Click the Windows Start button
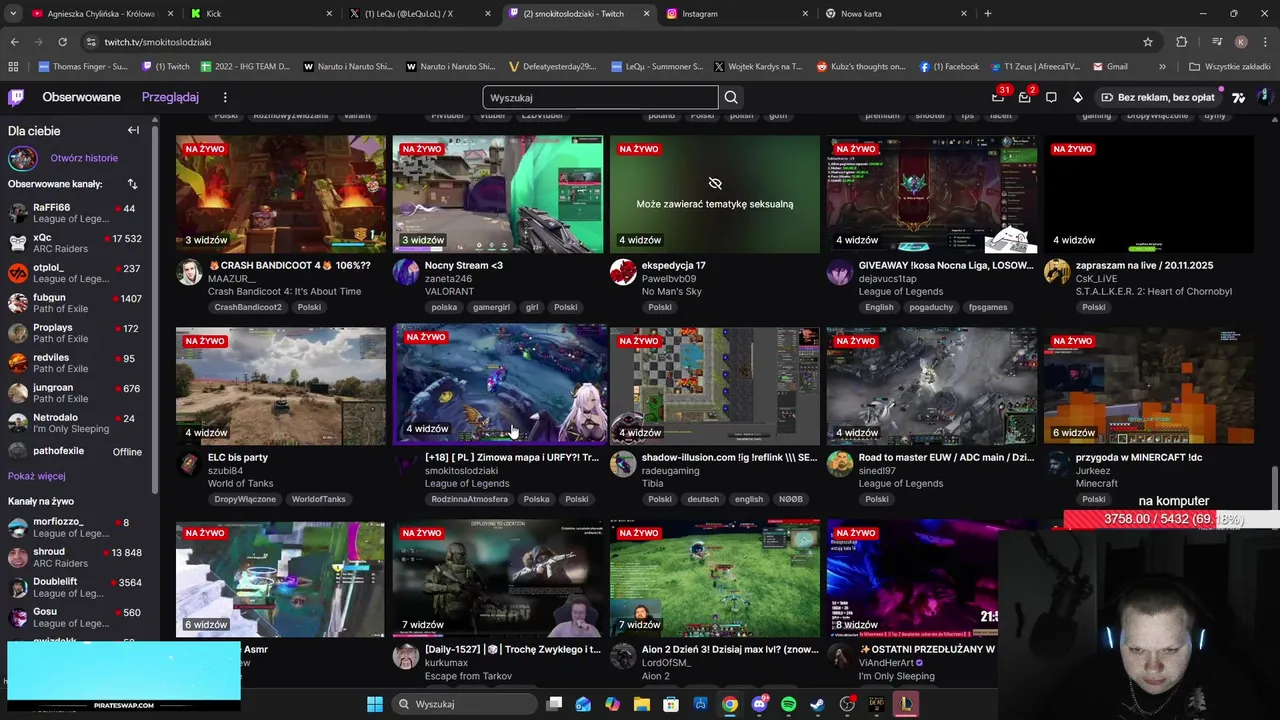 click(374, 704)
